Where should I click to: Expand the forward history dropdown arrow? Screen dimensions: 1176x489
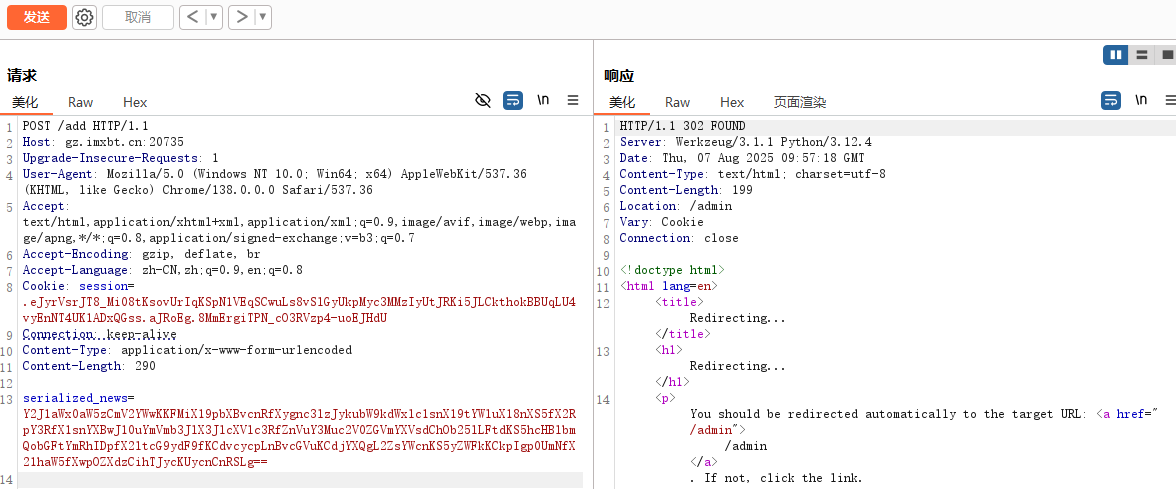click(x=262, y=17)
